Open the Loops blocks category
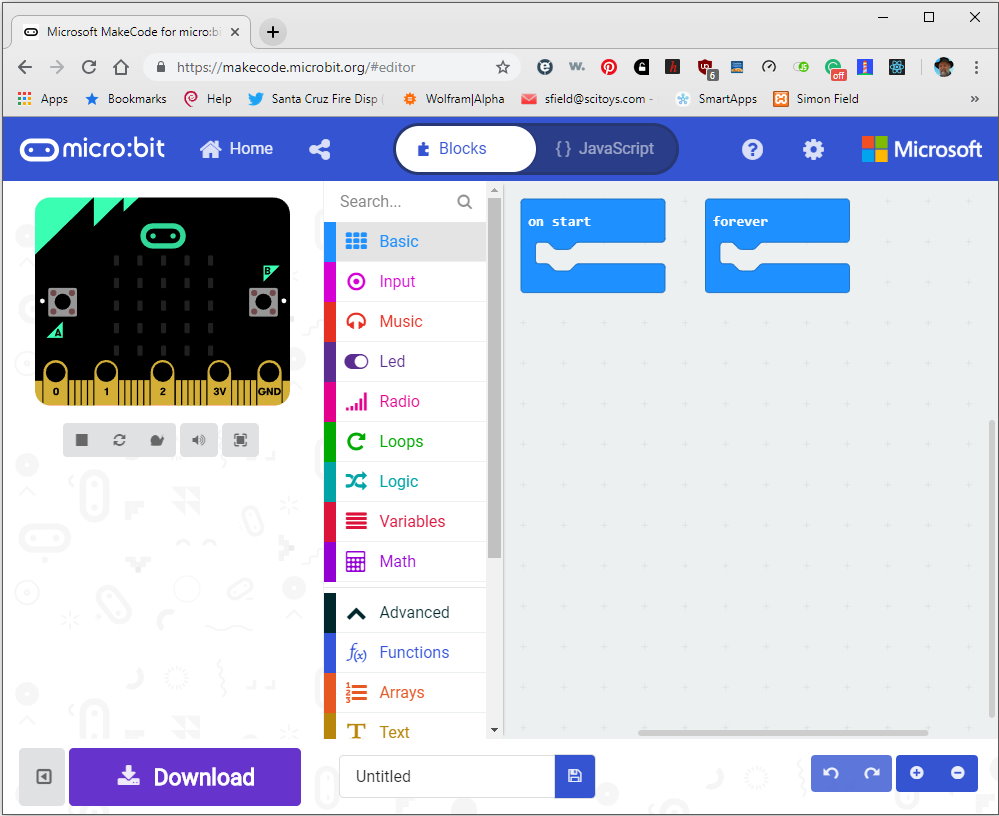This screenshot has height=816, width=999. click(x=405, y=441)
